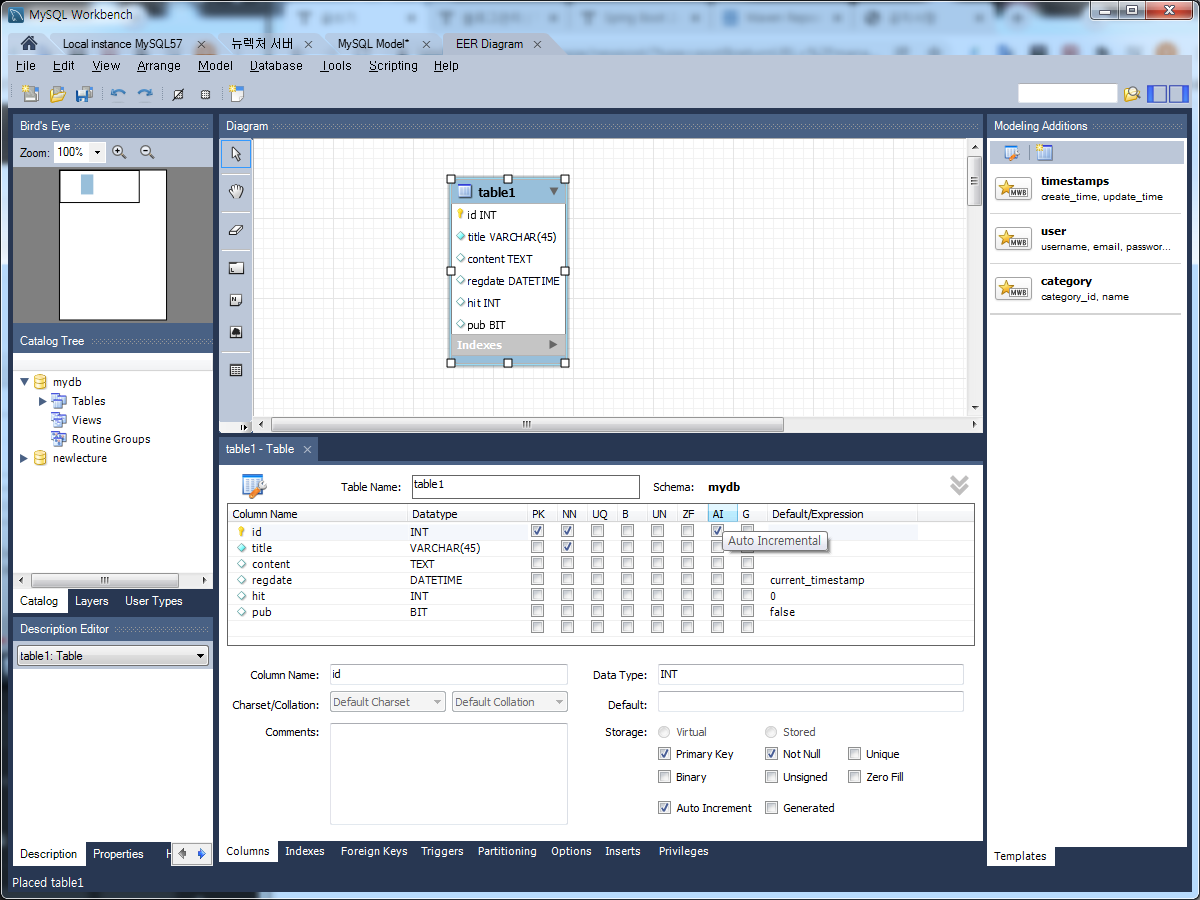Toggle the Not Null storage checkbox
1200x900 pixels.
(772, 754)
